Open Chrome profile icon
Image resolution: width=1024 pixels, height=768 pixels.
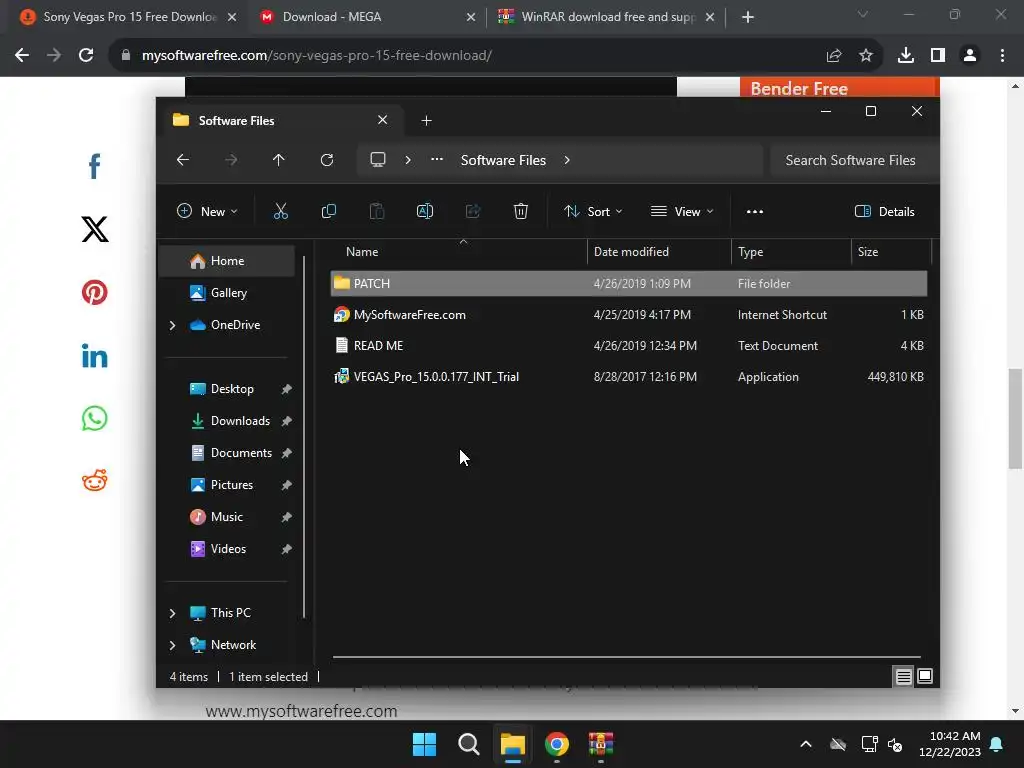(x=970, y=56)
